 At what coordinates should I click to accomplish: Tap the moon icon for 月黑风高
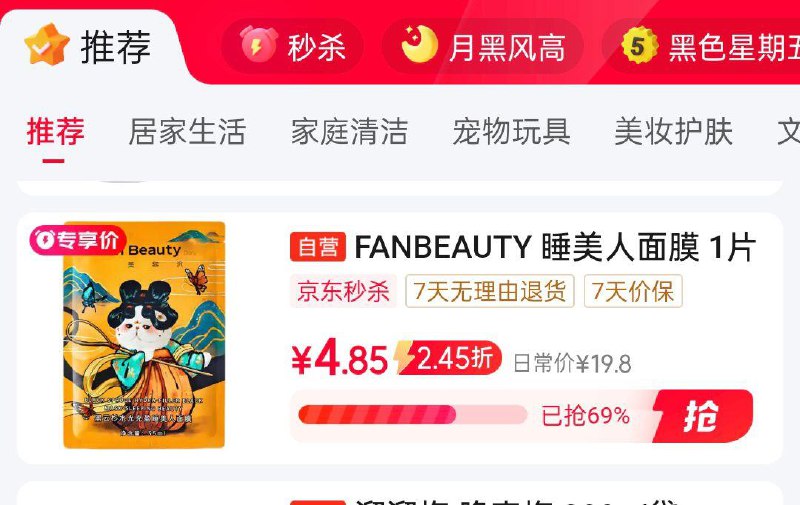pos(419,44)
